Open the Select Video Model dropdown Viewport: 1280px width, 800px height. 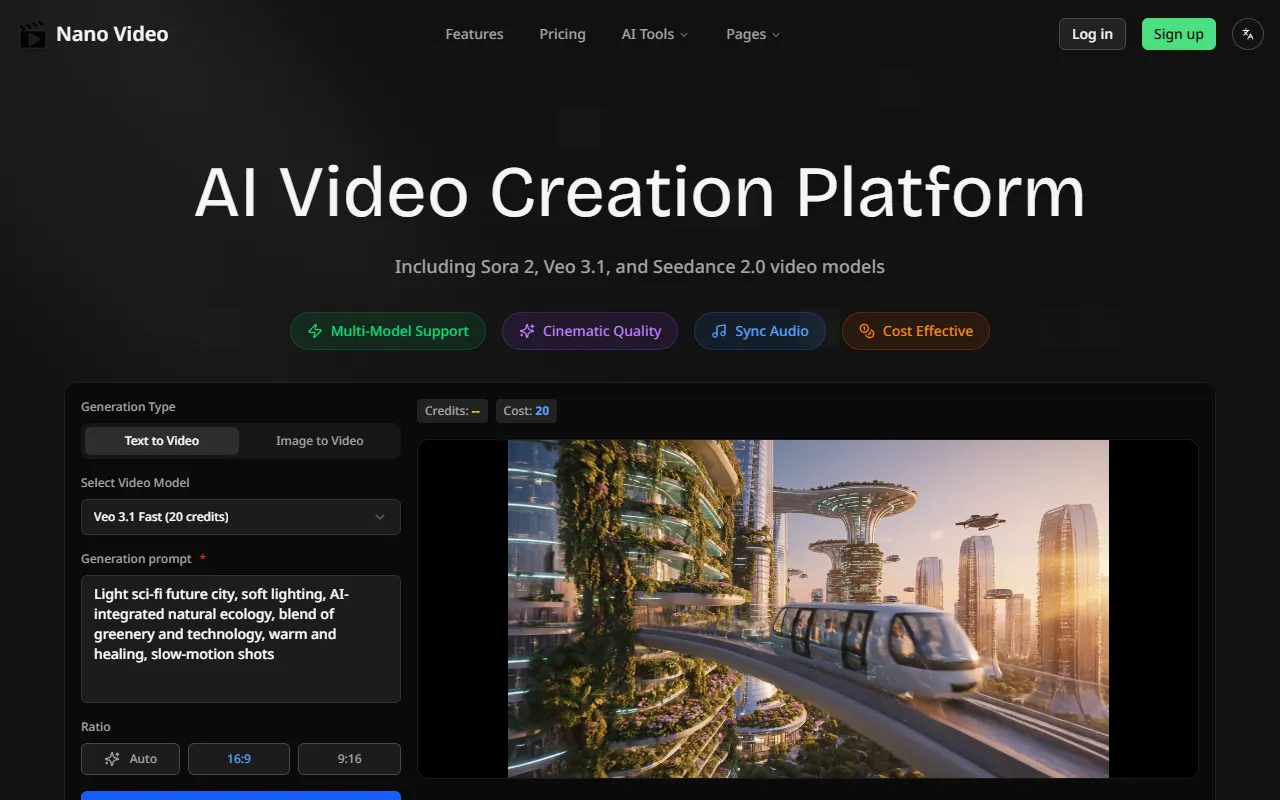tap(240, 517)
